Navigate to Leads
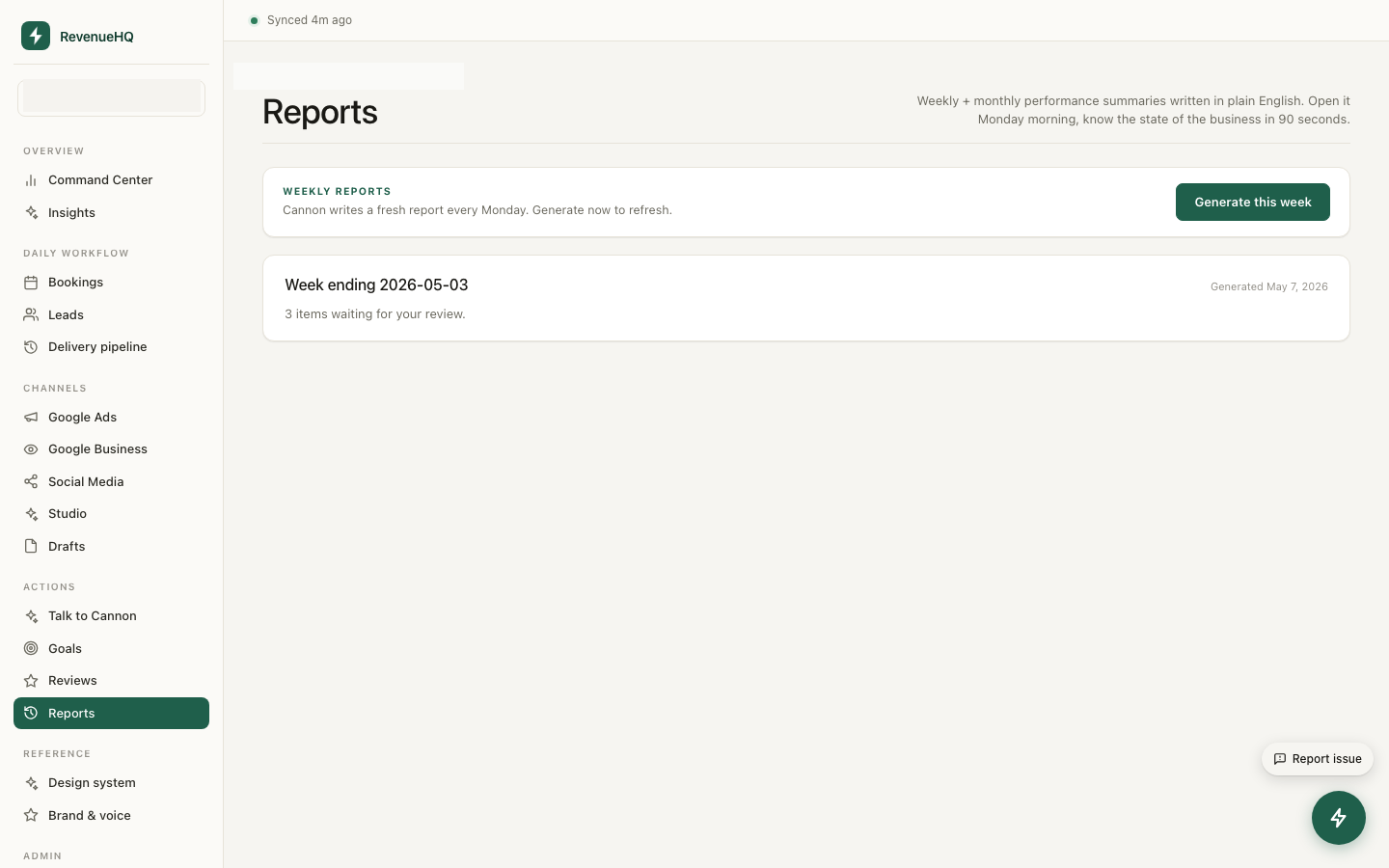Image resolution: width=1389 pixels, height=868 pixels. [x=111, y=315]
